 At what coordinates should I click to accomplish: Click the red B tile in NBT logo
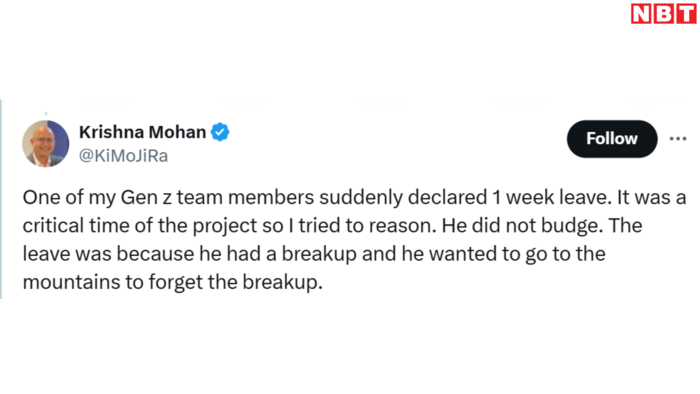tap(664, 13)
